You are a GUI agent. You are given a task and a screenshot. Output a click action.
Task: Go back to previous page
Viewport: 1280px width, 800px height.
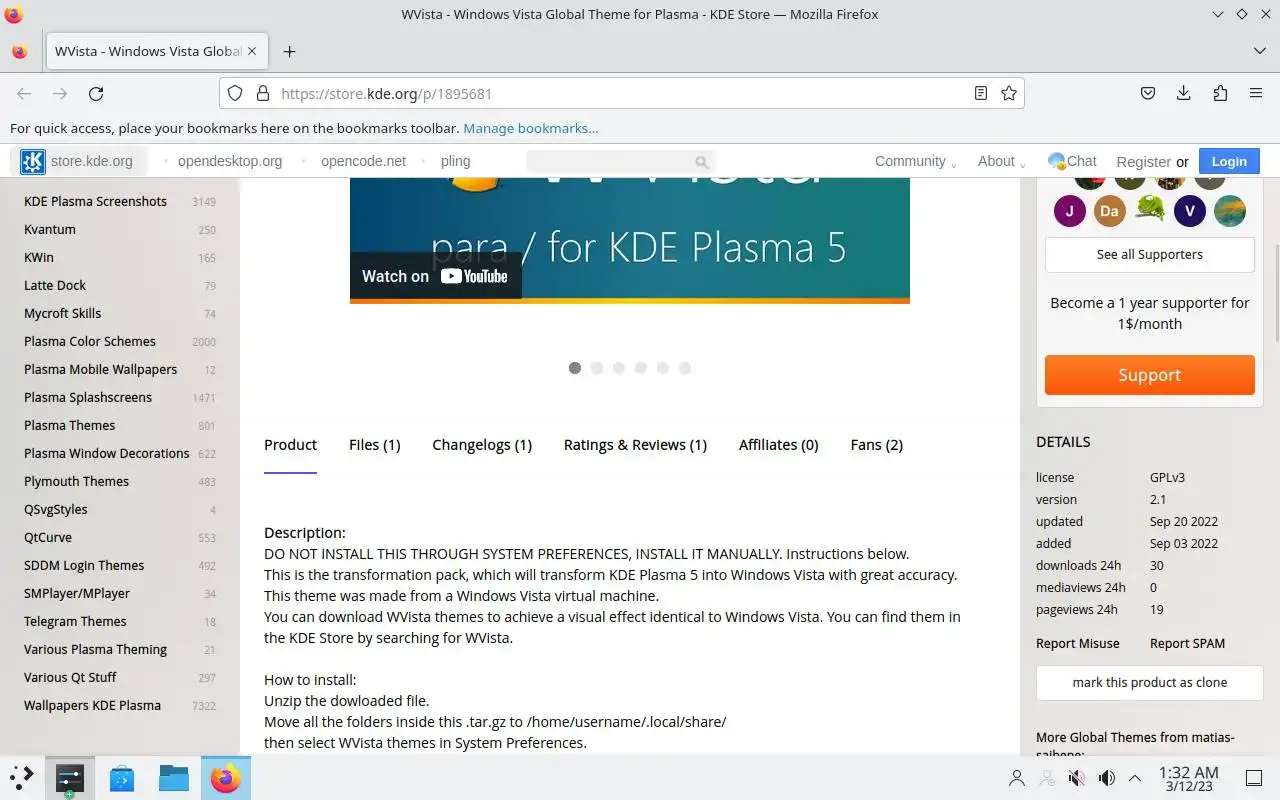[x=24, y=93]
